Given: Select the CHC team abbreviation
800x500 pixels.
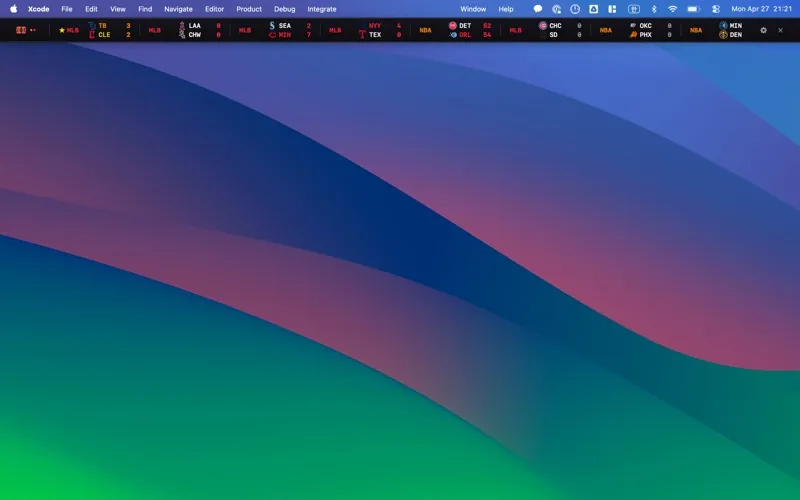Looking at the screenshot, I should 555,26.
